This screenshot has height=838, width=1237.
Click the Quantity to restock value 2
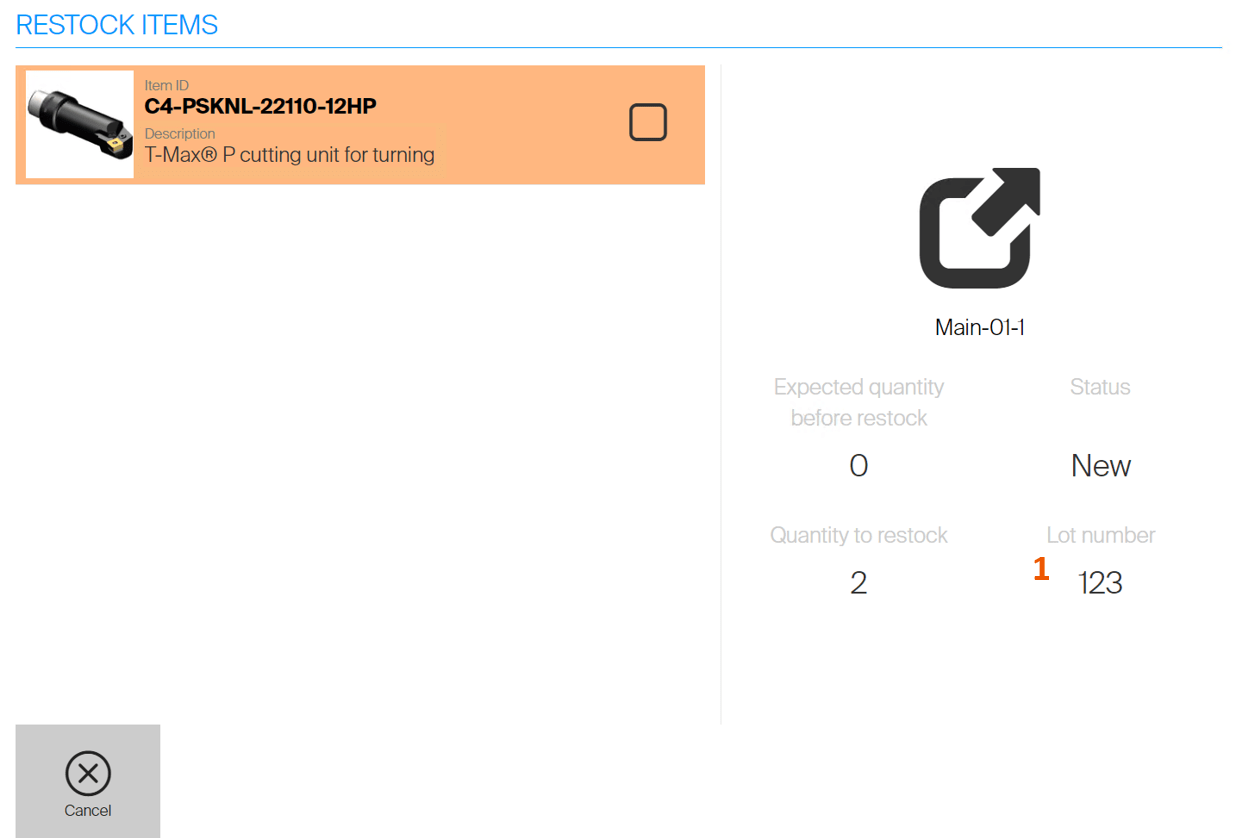858,583
